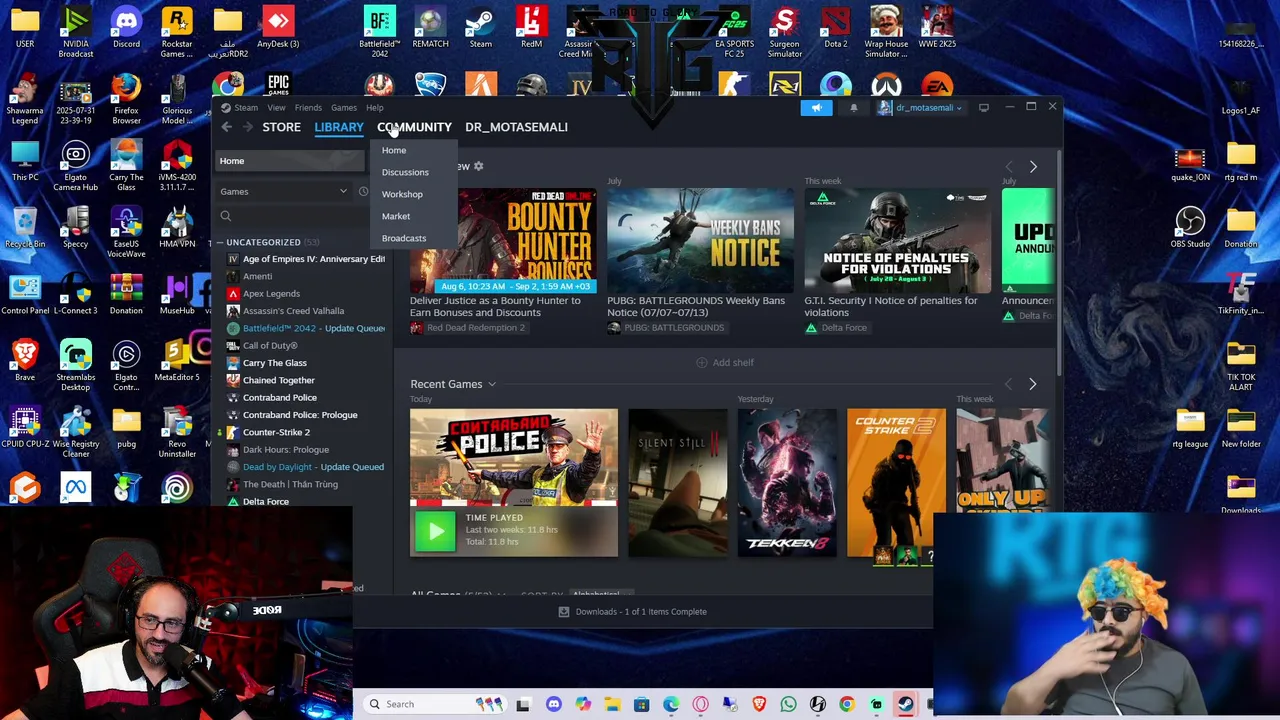The height and width of the screenshot is (720, 1280).
Task: Collapse the UNCATEGORIZED games category
Action: click(x=220, y=242)
